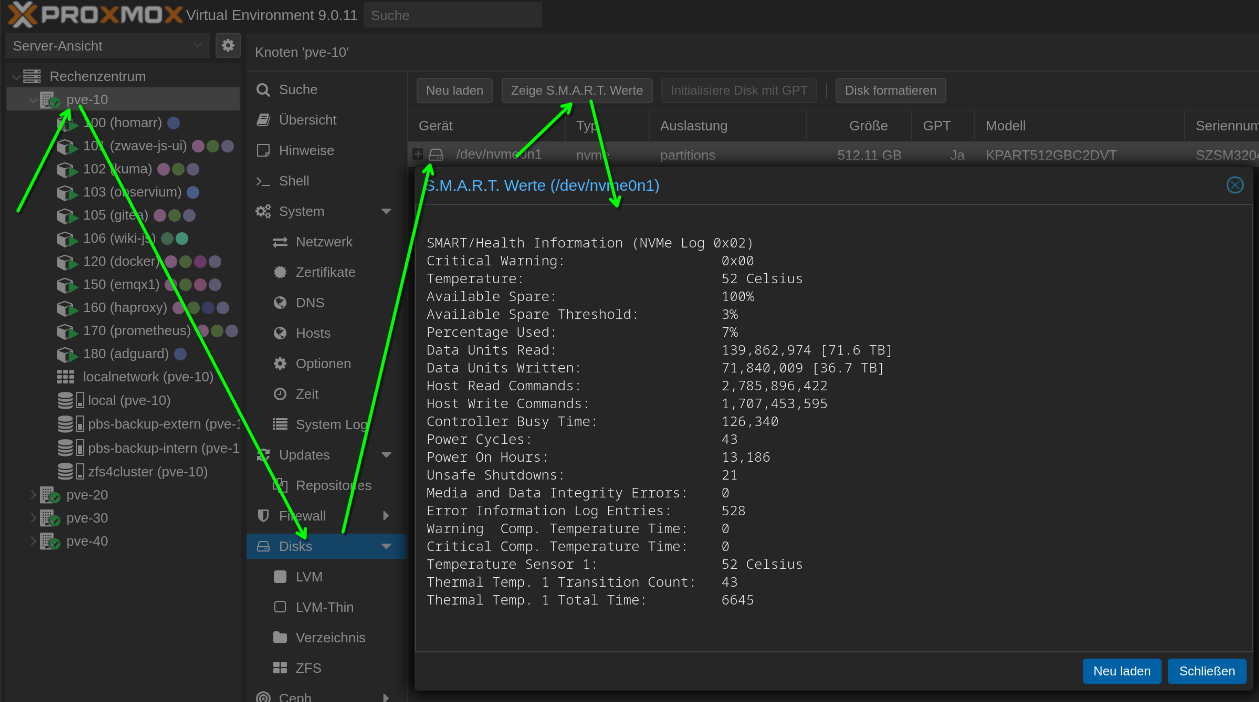Select container 120 (docker) in tree
1259x702 pixels.
click(121, 261)
